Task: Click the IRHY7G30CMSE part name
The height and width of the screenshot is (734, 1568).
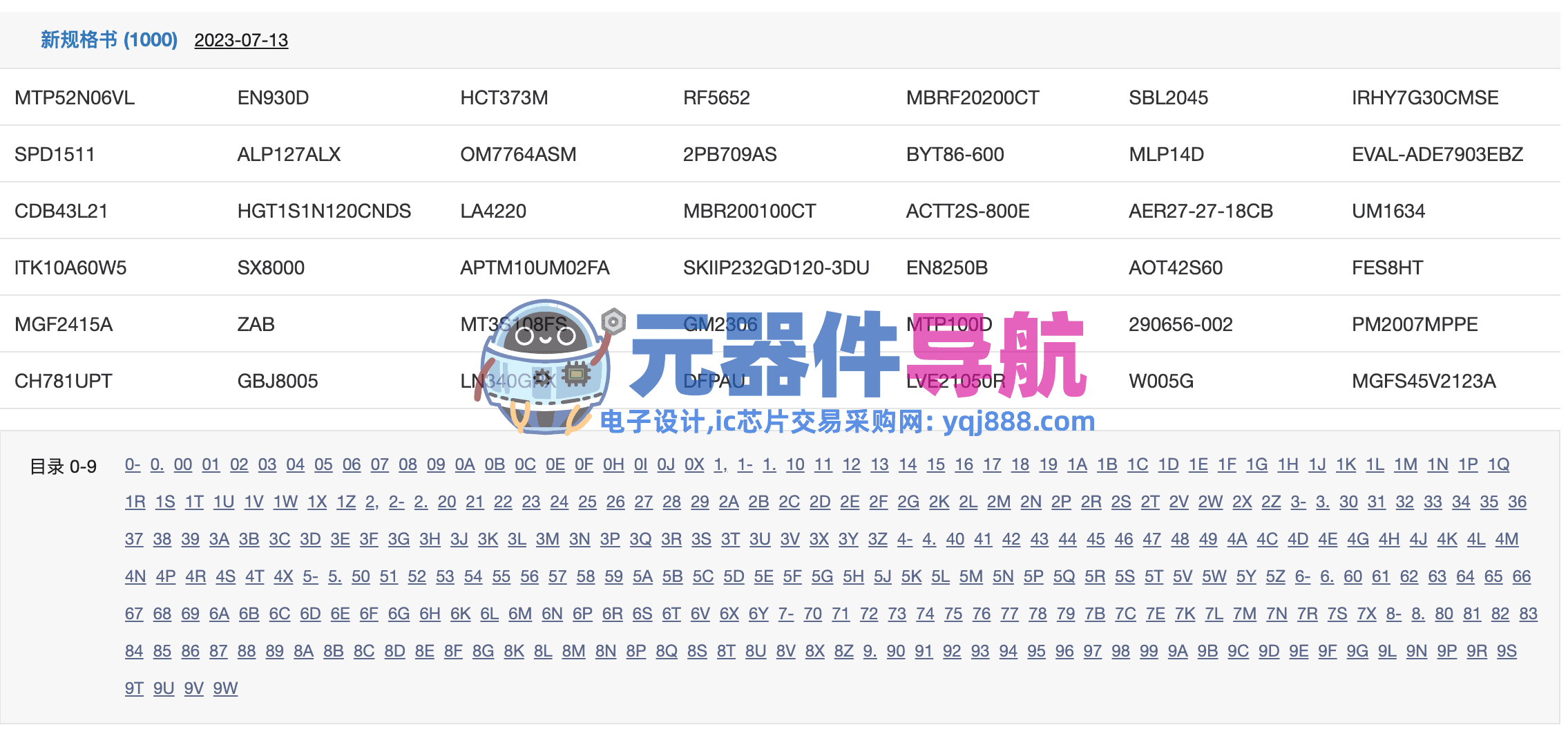Action: point(1424,98)
